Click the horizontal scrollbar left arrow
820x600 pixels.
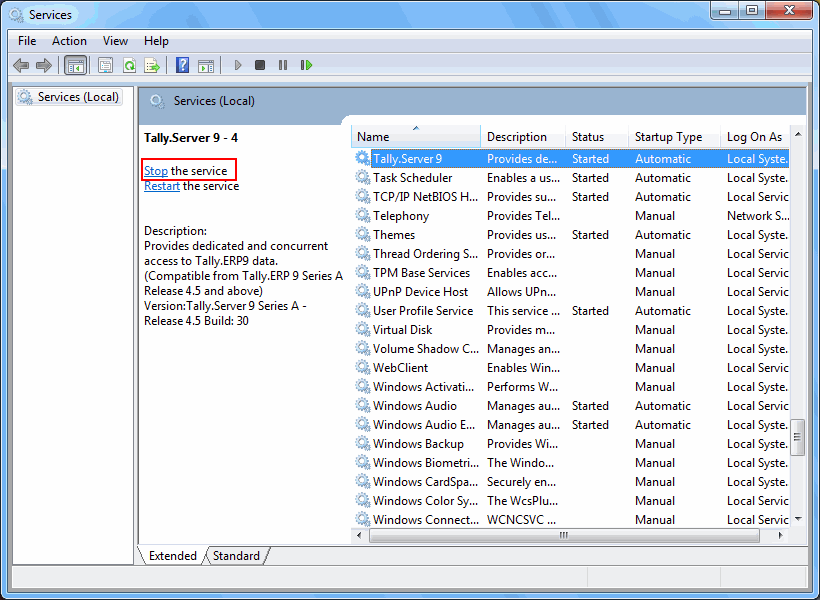(359, 535)
